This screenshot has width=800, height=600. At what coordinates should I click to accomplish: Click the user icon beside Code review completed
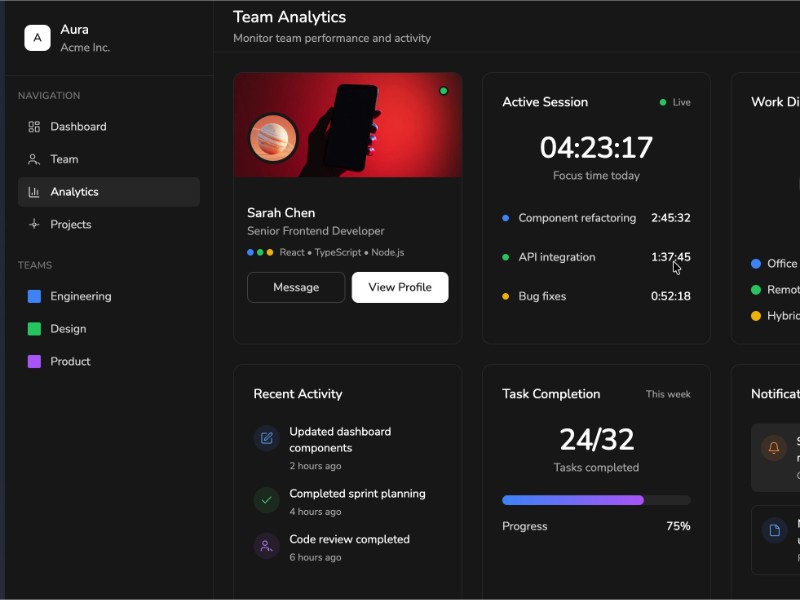point(266,546)
